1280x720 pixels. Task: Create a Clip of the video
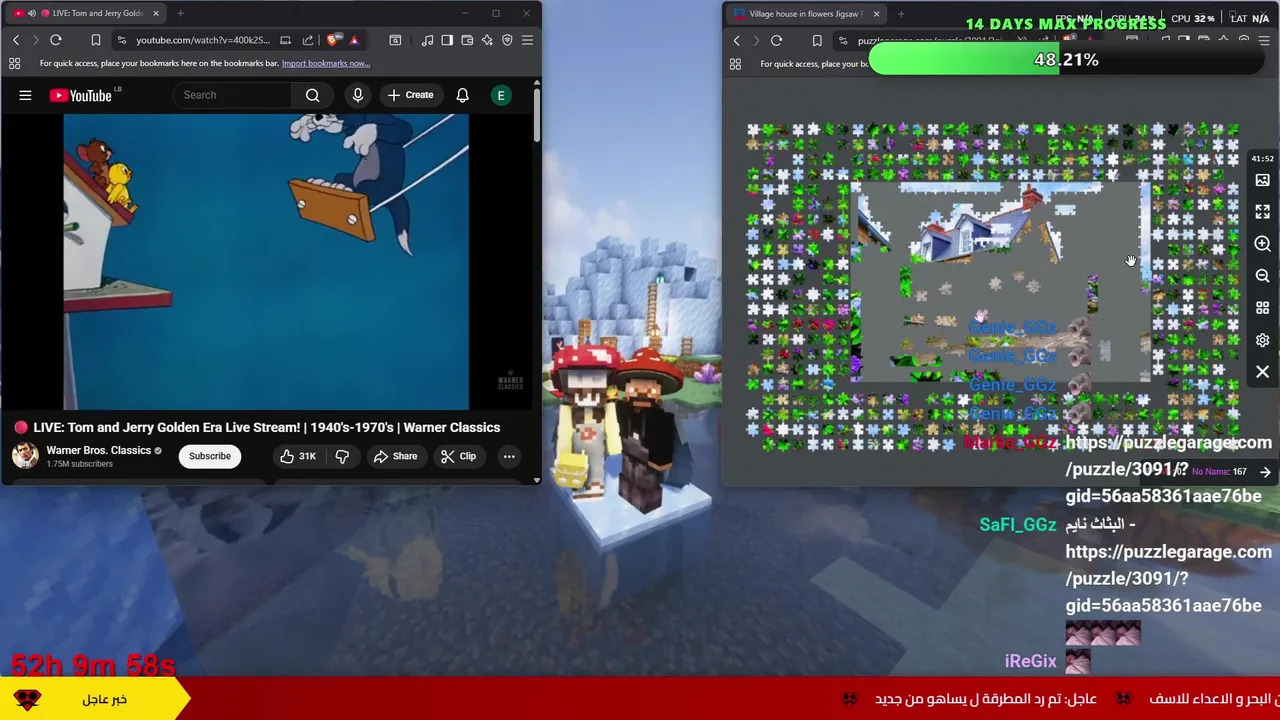point(458,456)
